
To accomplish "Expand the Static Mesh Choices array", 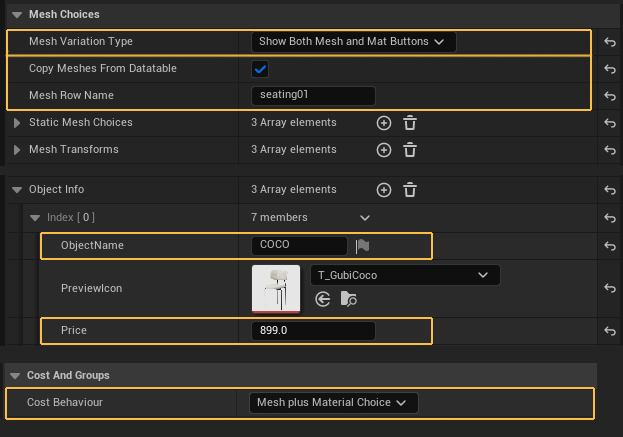I will point(17,123).
